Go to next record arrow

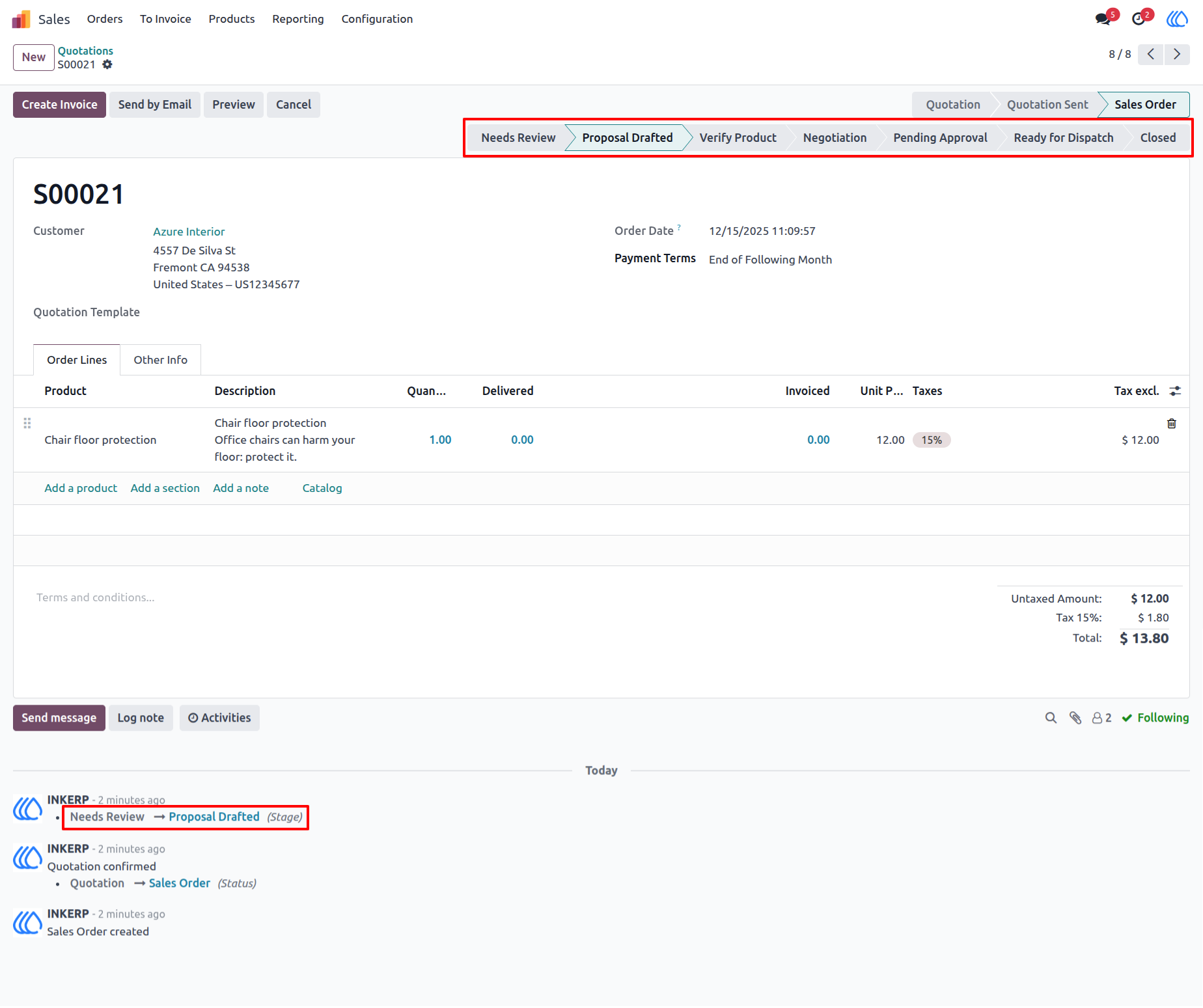(x=1177, y=54)
